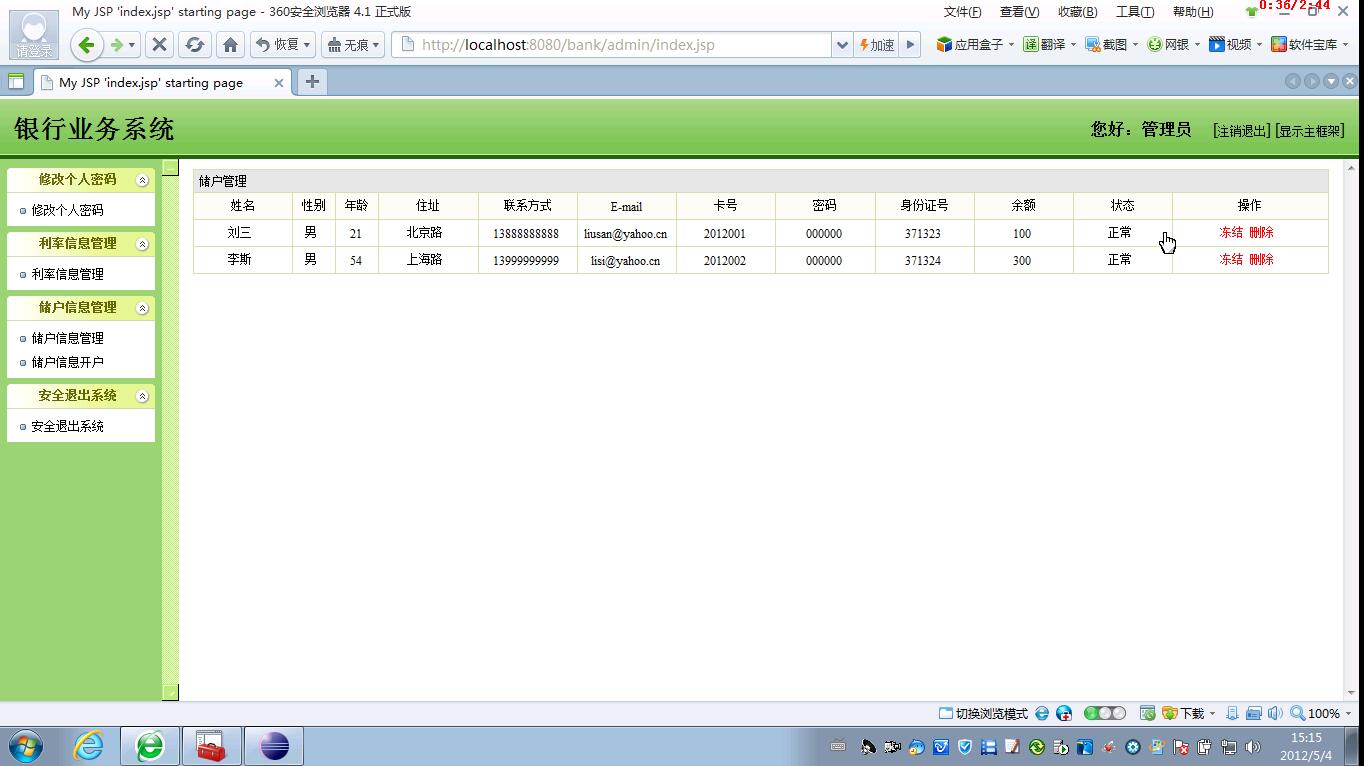
Task: Click the browser back arrow button
Action: coord(86,45)
